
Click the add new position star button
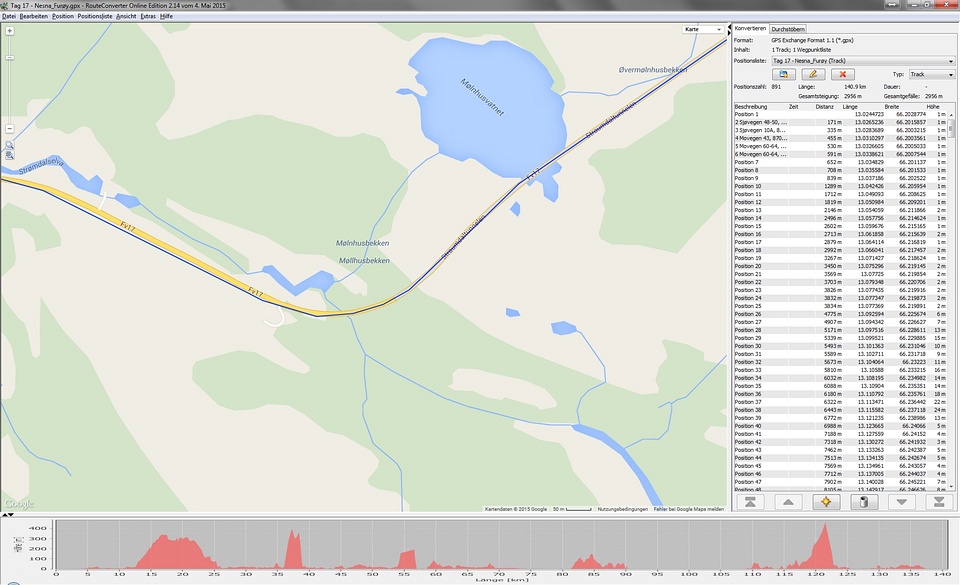pos(825,502)
